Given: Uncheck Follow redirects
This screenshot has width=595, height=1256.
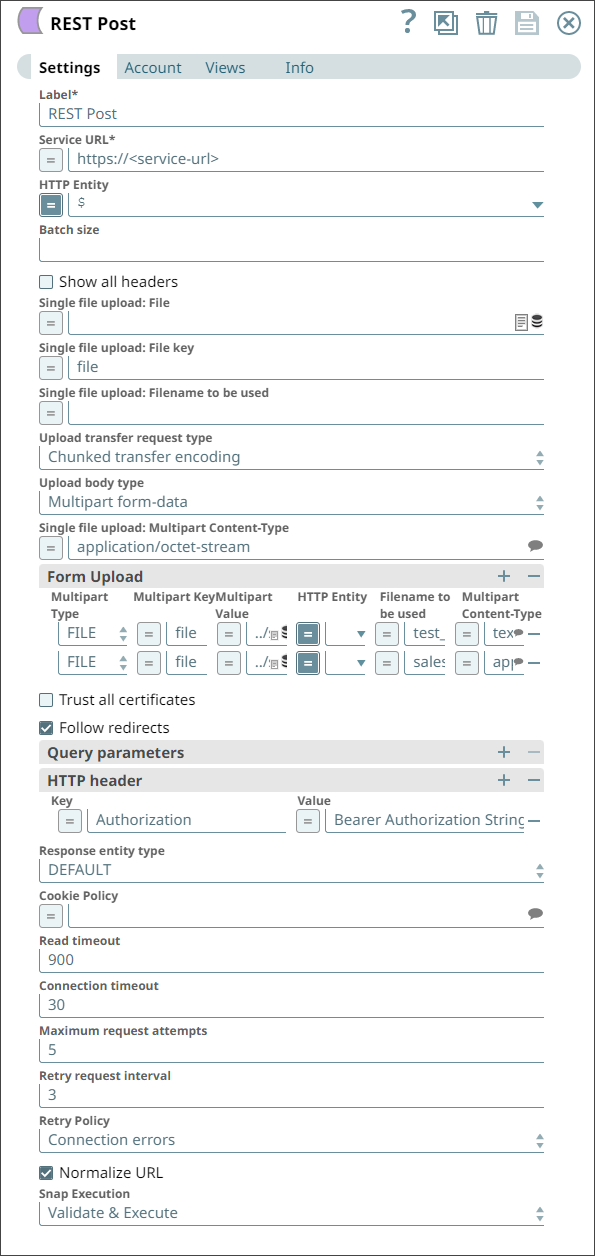Looking at the screenshot, I should pos(45,726).
